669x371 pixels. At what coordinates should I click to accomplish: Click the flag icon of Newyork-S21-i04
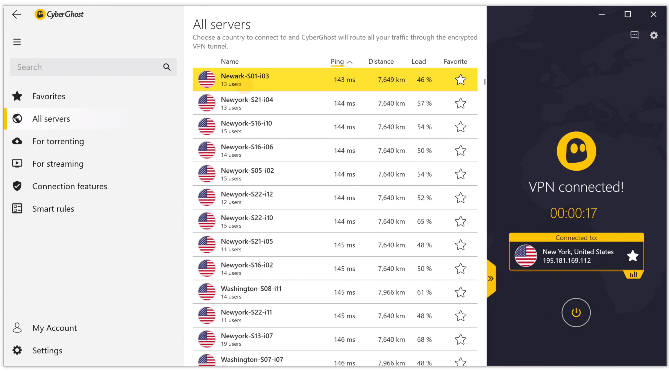pyautogui.click(x=207, y=103)
